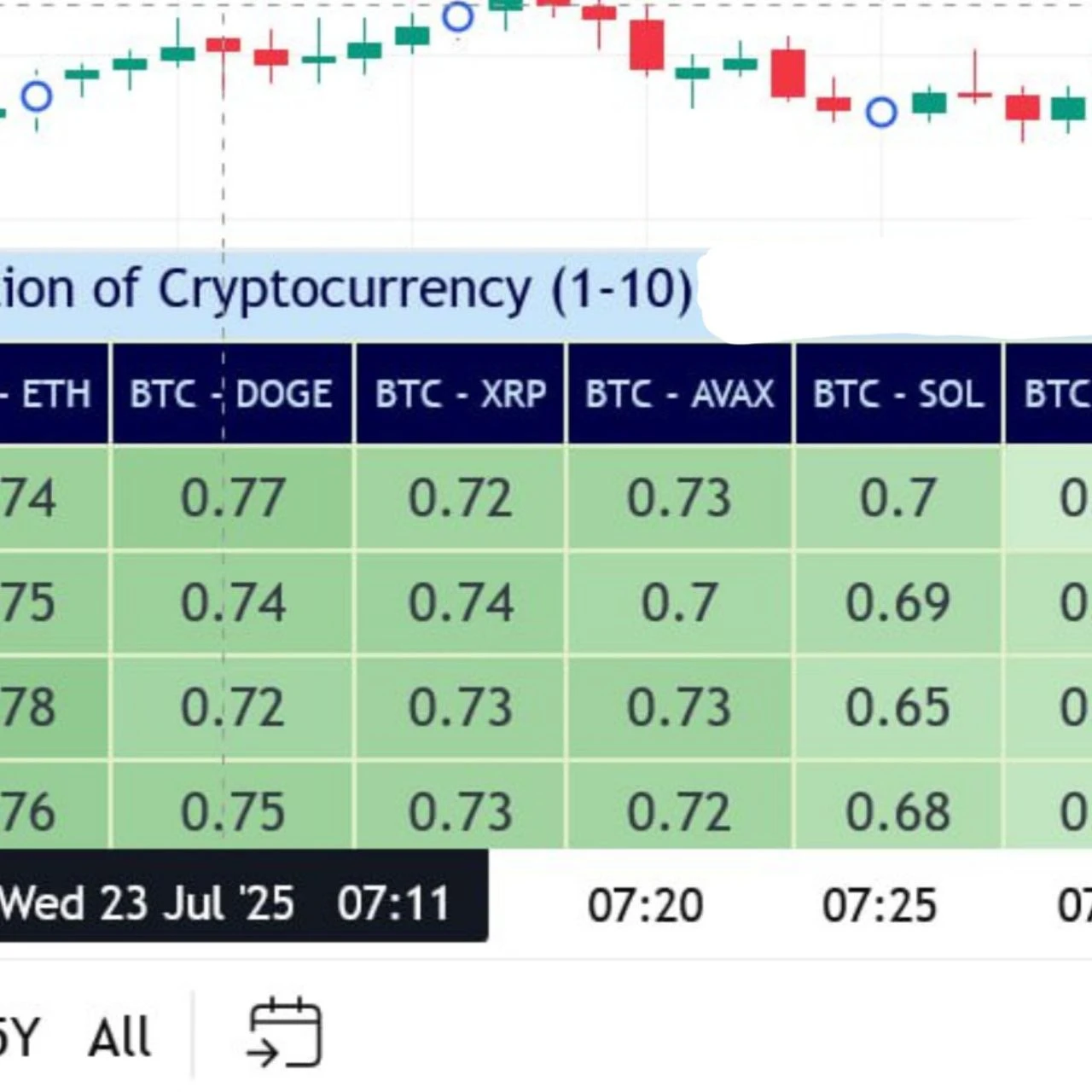This screenshot has height=1092, width=1092.
Task: Select the 5Y time range
Action: coord(17,1037)
